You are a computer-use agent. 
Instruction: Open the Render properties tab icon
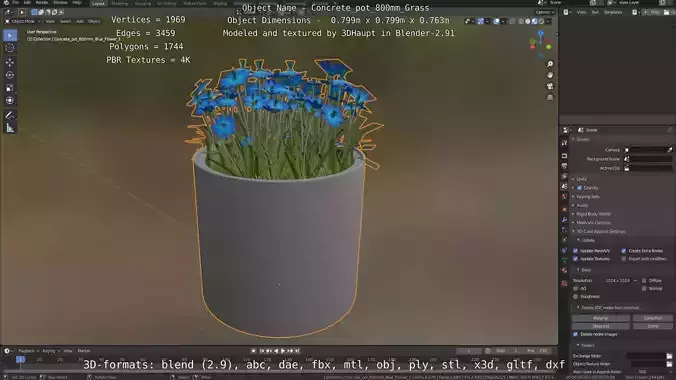(x=564, y=155)
